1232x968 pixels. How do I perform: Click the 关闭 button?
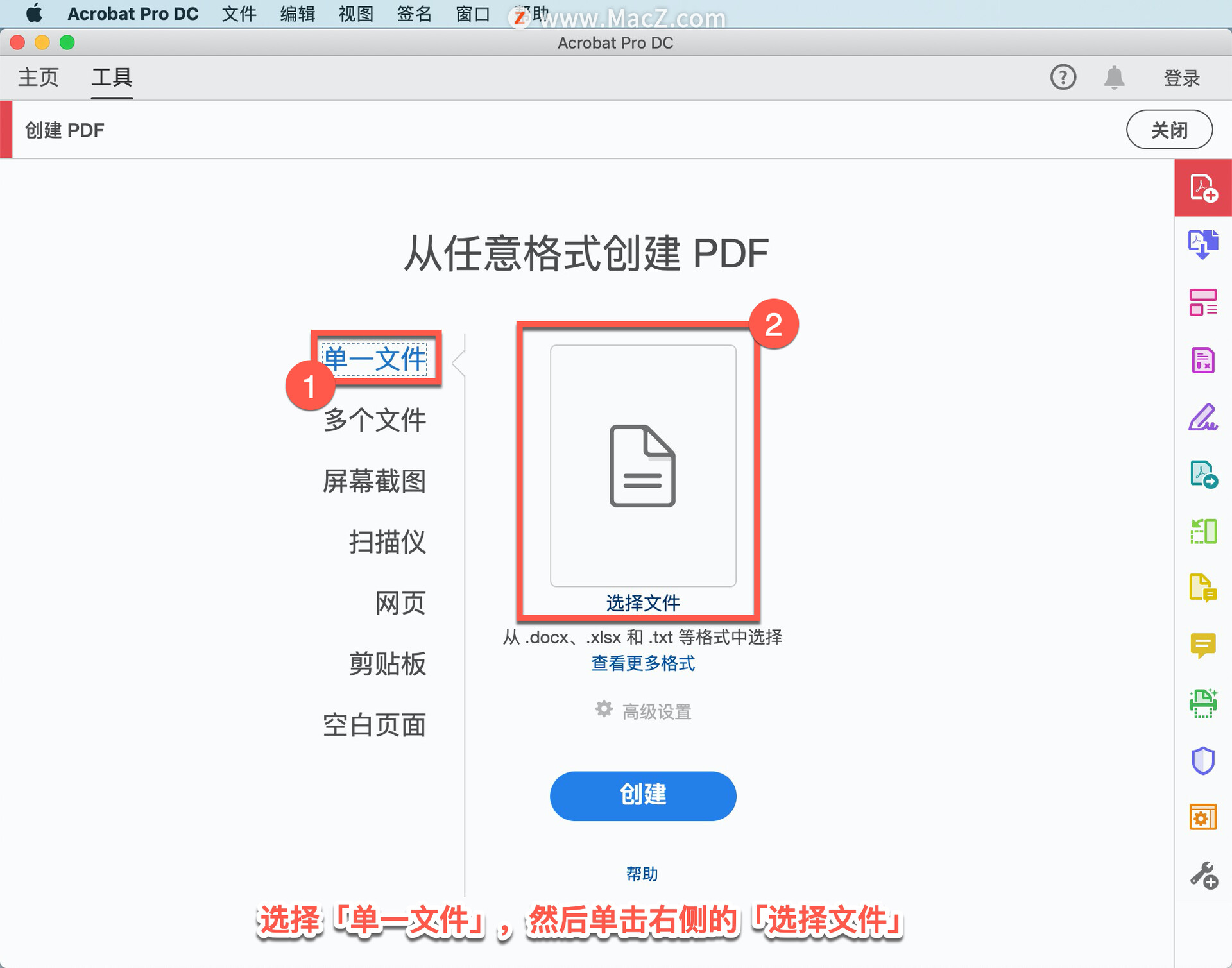pyautogui.click(x=1169, y=130)
